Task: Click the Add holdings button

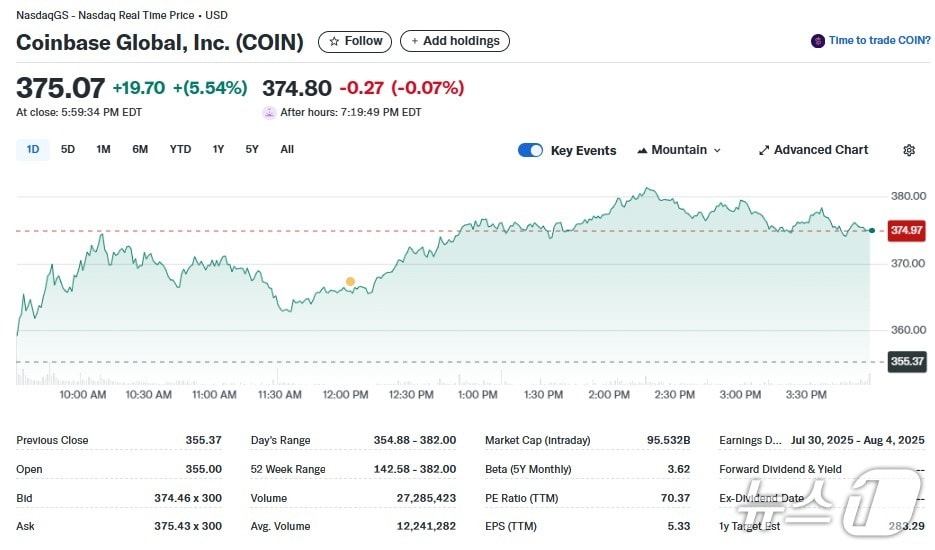Action: 455,41
